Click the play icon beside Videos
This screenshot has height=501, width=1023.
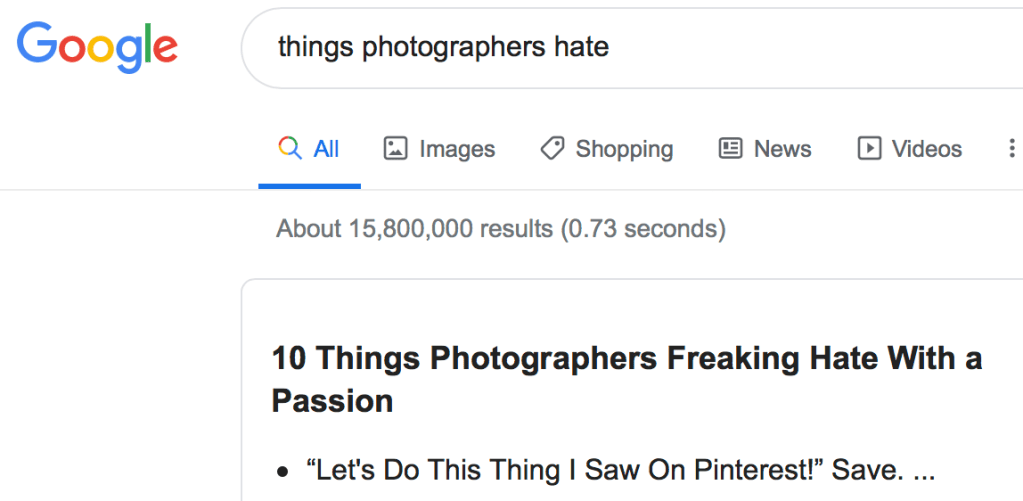[869, 149]
